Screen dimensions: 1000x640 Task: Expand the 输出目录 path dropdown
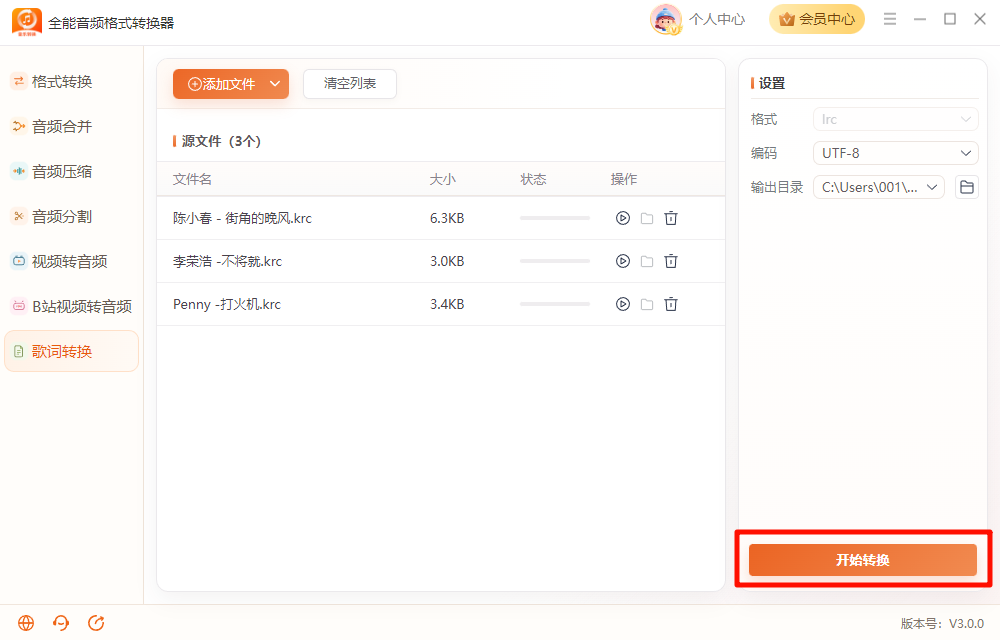coord(932,187)
